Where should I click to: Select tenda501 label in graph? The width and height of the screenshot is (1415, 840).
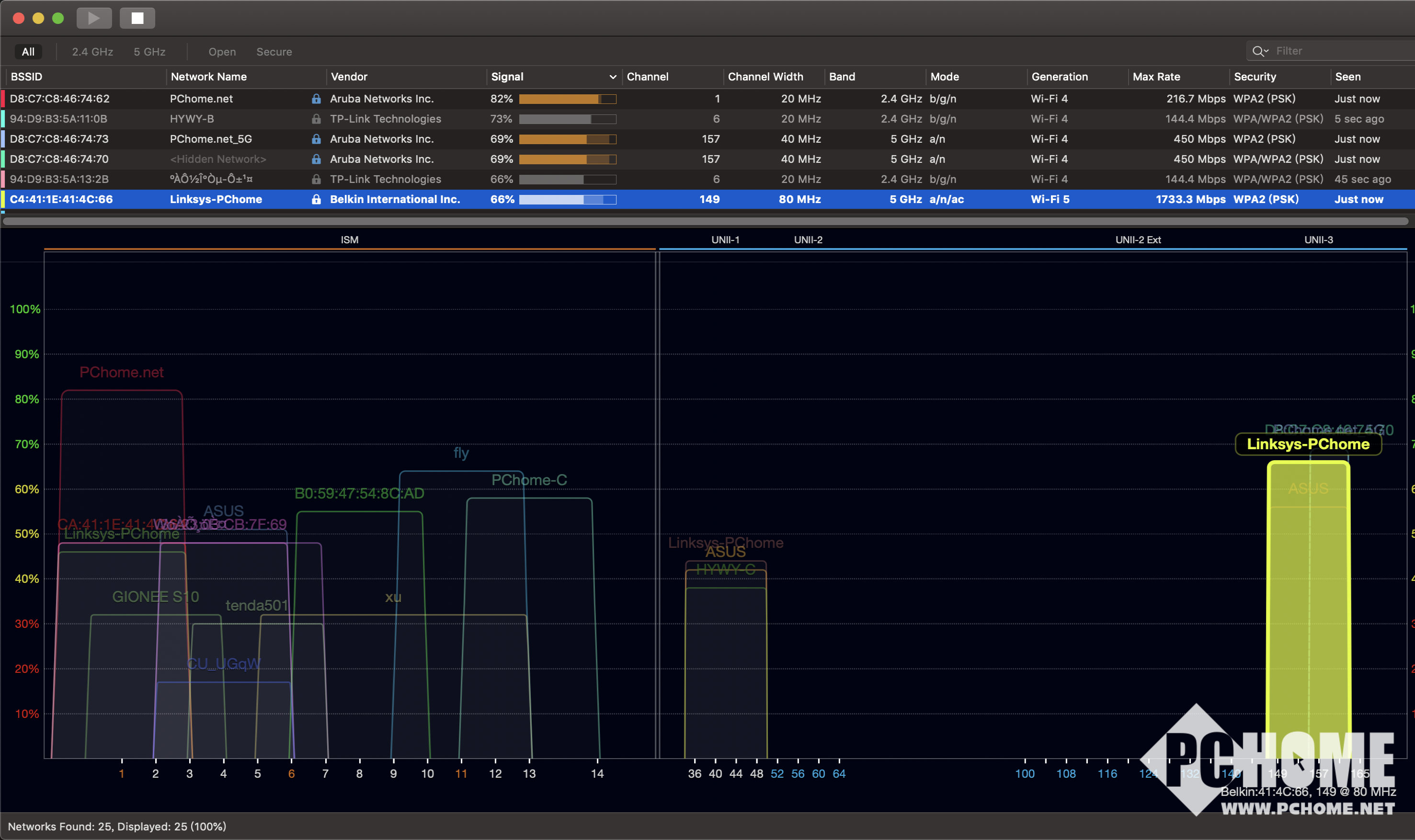(256, 606)
